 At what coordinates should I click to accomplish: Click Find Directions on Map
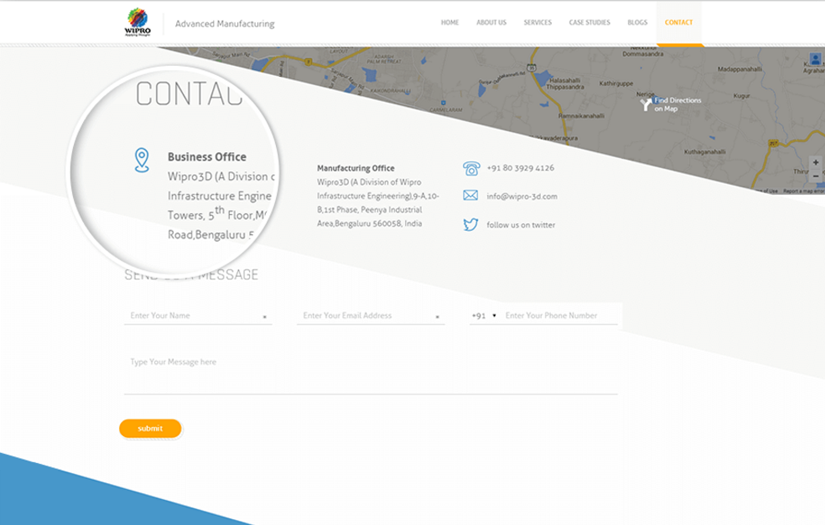(x=678, y=105)
